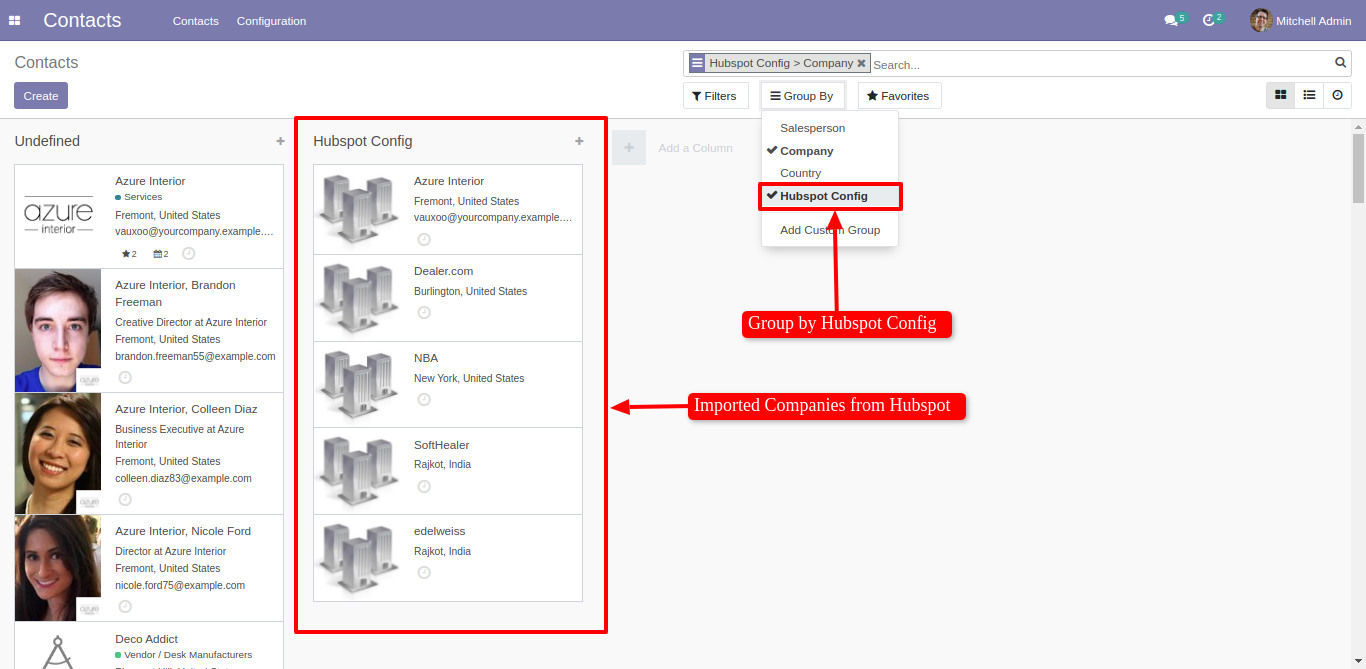
Task: Add a record in Hubspot Config column
Action: click(579, 141)
